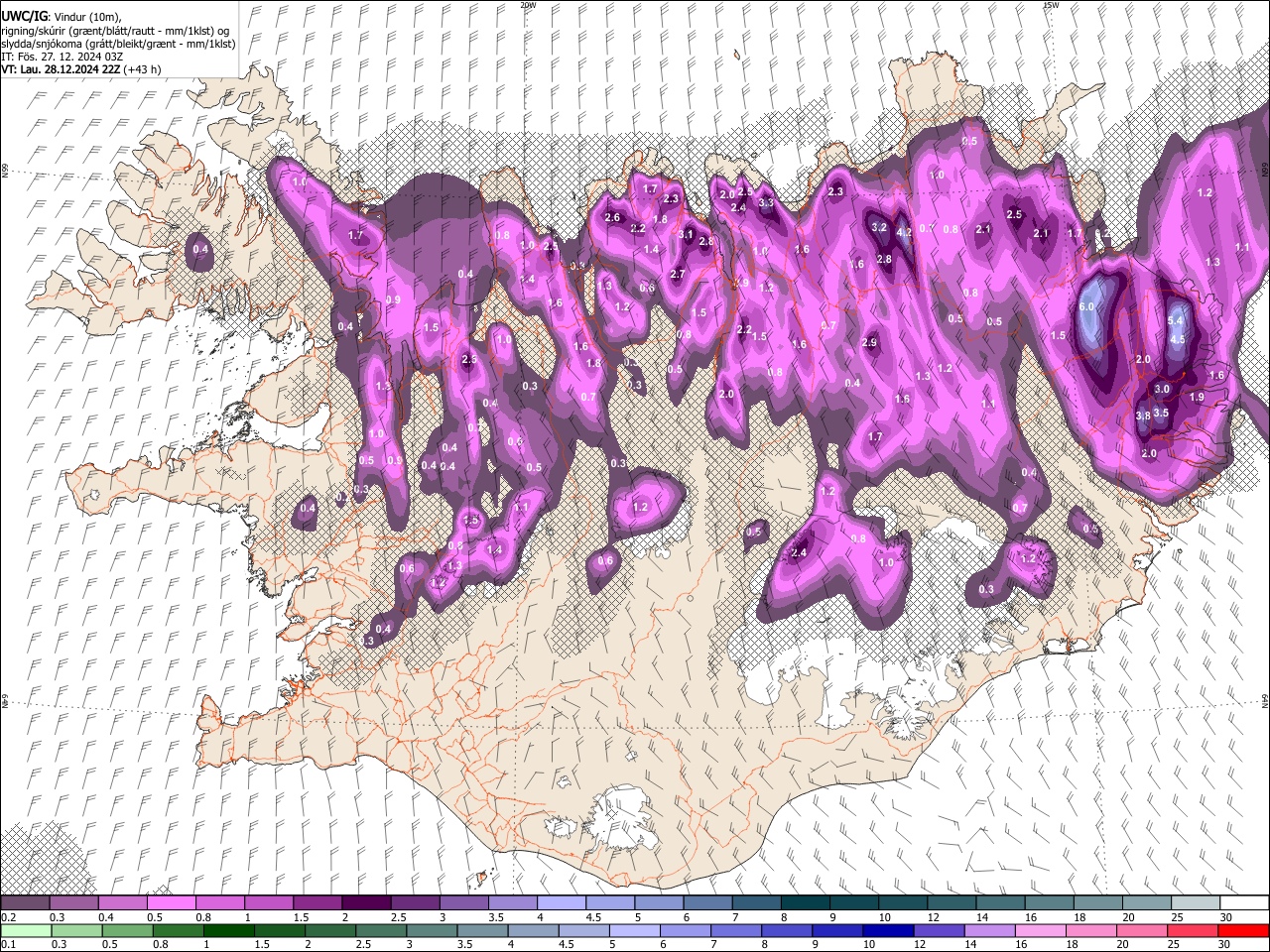The height and width of the screenshot is (952, 1270).
Task: Click the white swatch labeled 30 in the top legend row
Action: coord(1244,902)
